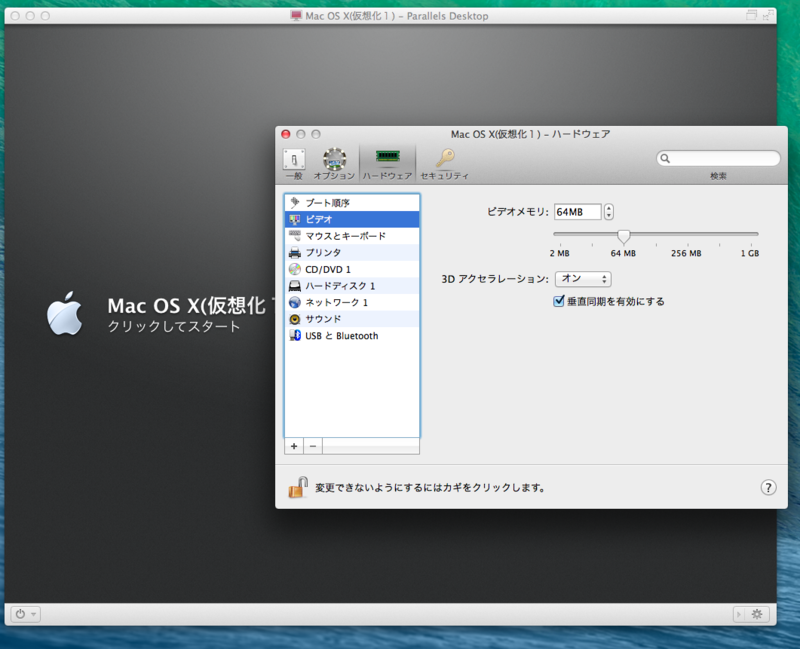Viewport: 800px width, 649px height.
Task: Click the 検索 search field
Action: [x=718, y=158]
